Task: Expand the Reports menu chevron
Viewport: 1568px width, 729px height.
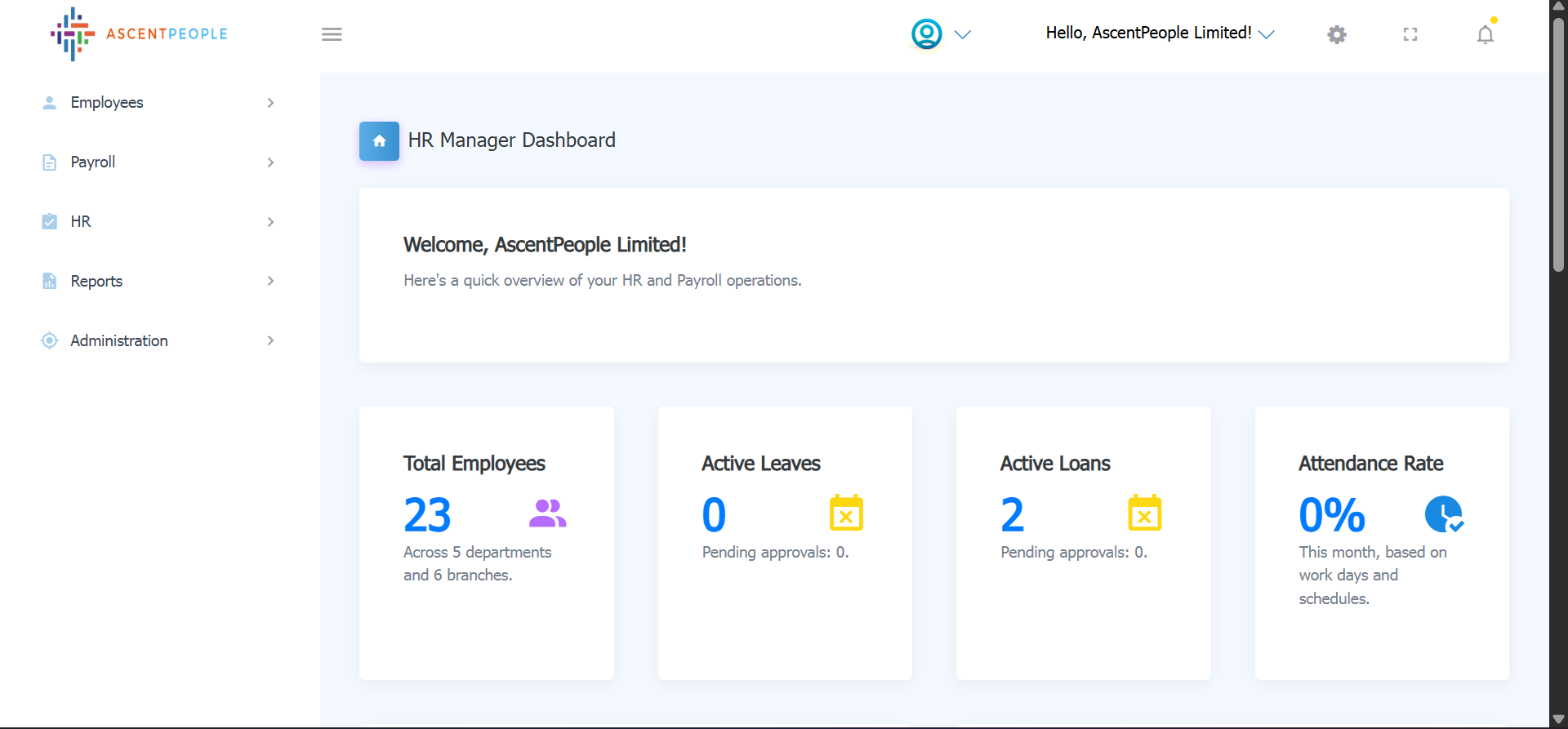Action: pos(270,281)
